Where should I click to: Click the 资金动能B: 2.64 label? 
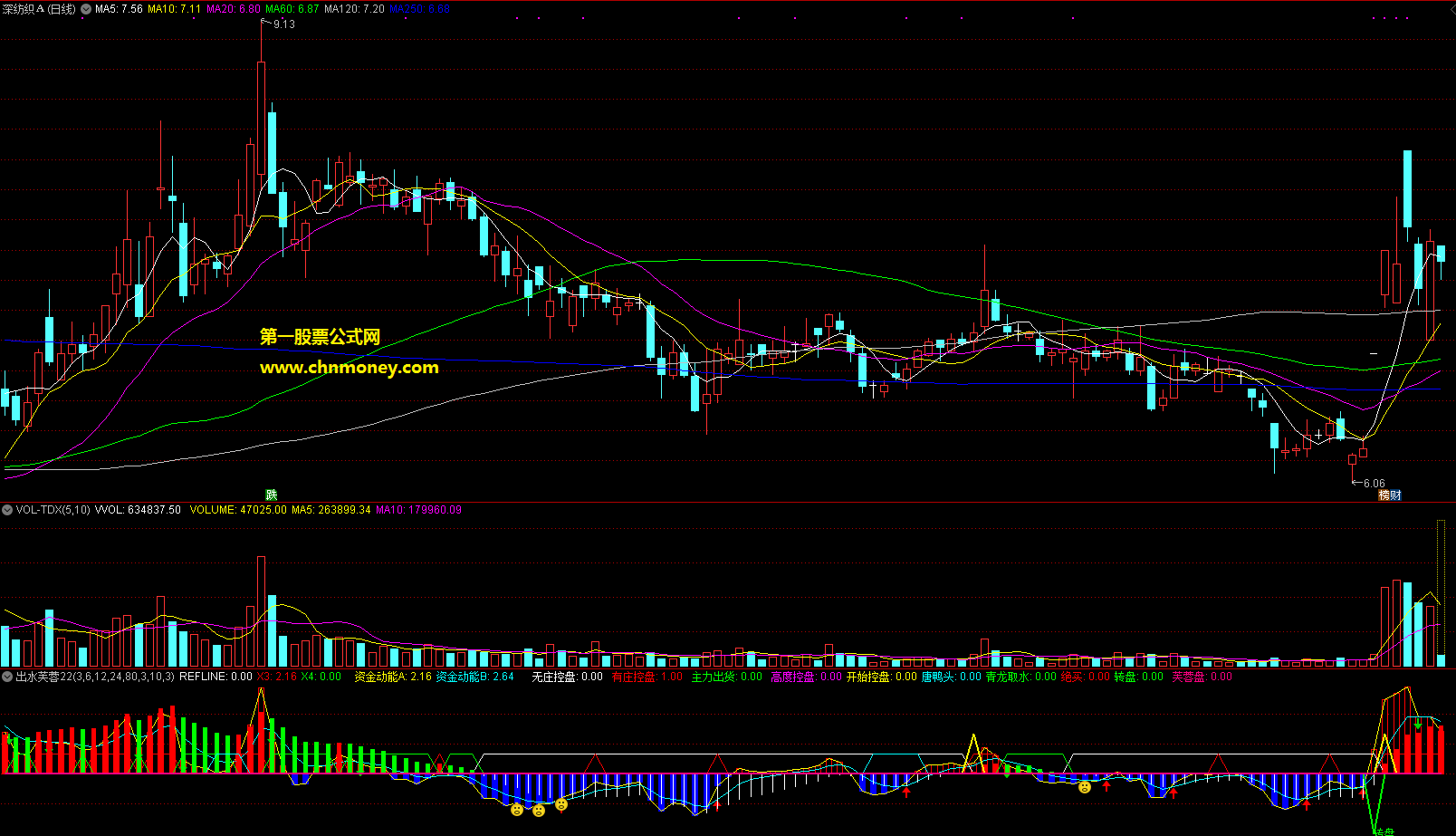click(474, 677)
